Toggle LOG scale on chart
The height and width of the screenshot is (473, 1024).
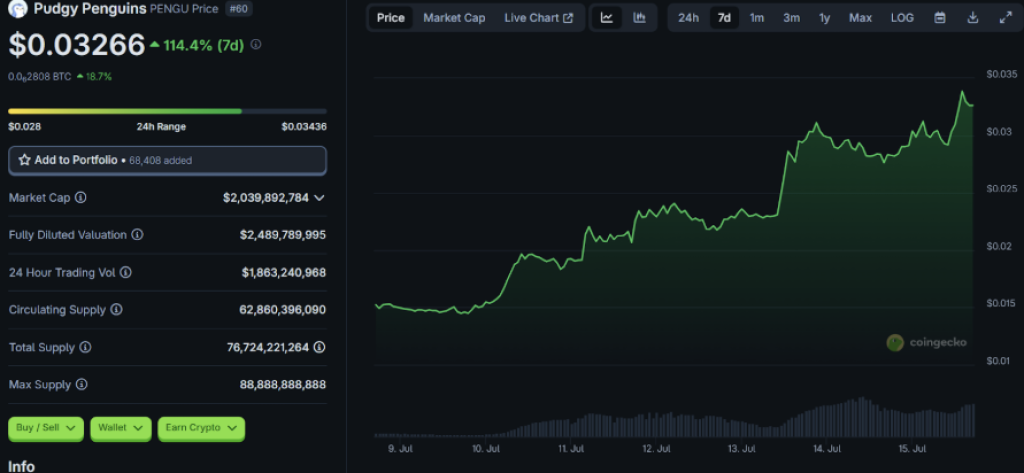coord(903,18)
